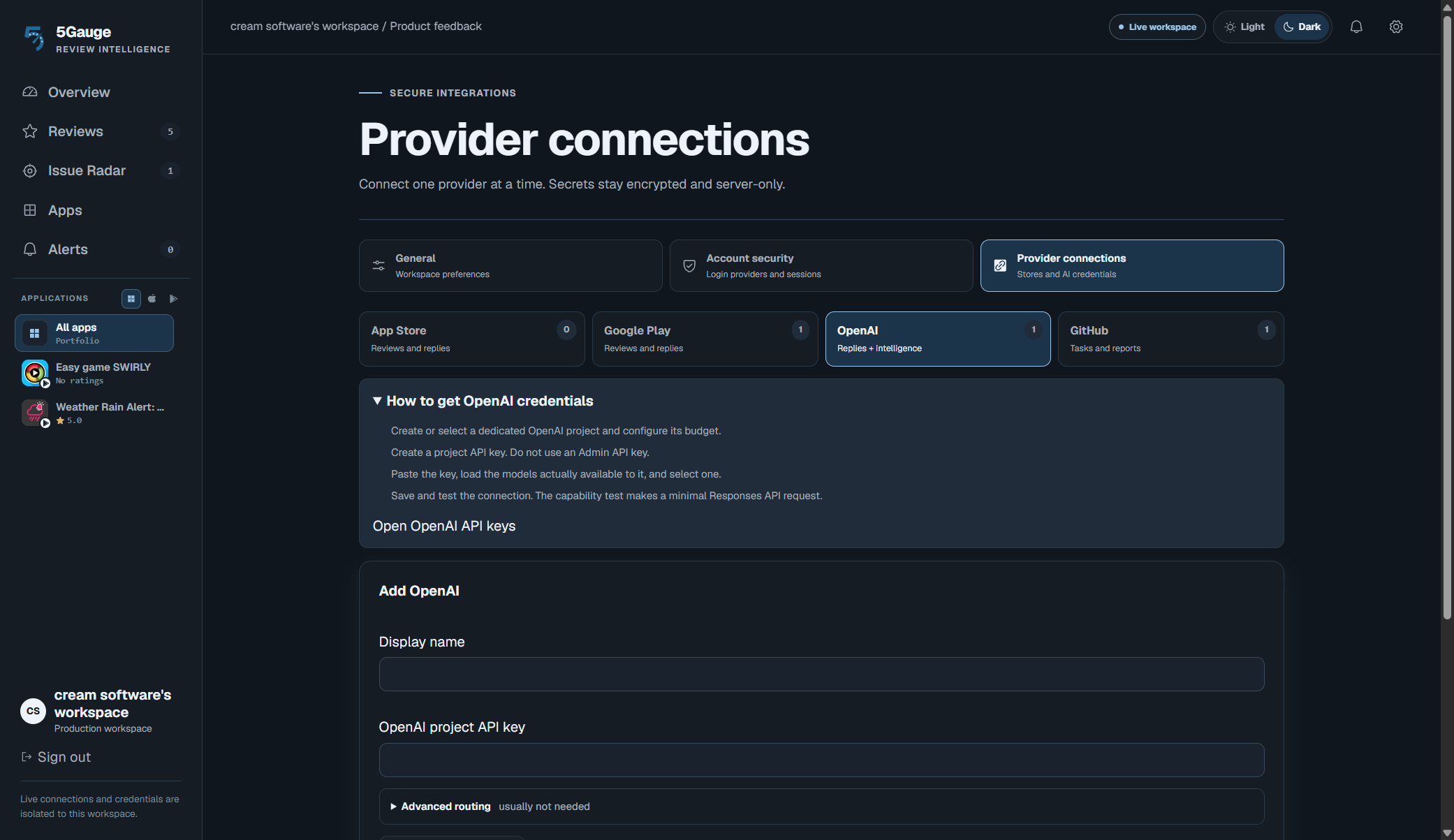Click the page scrollbar thumb
The width and height of the screenshot is (1454, 840).
[1447, 316]
